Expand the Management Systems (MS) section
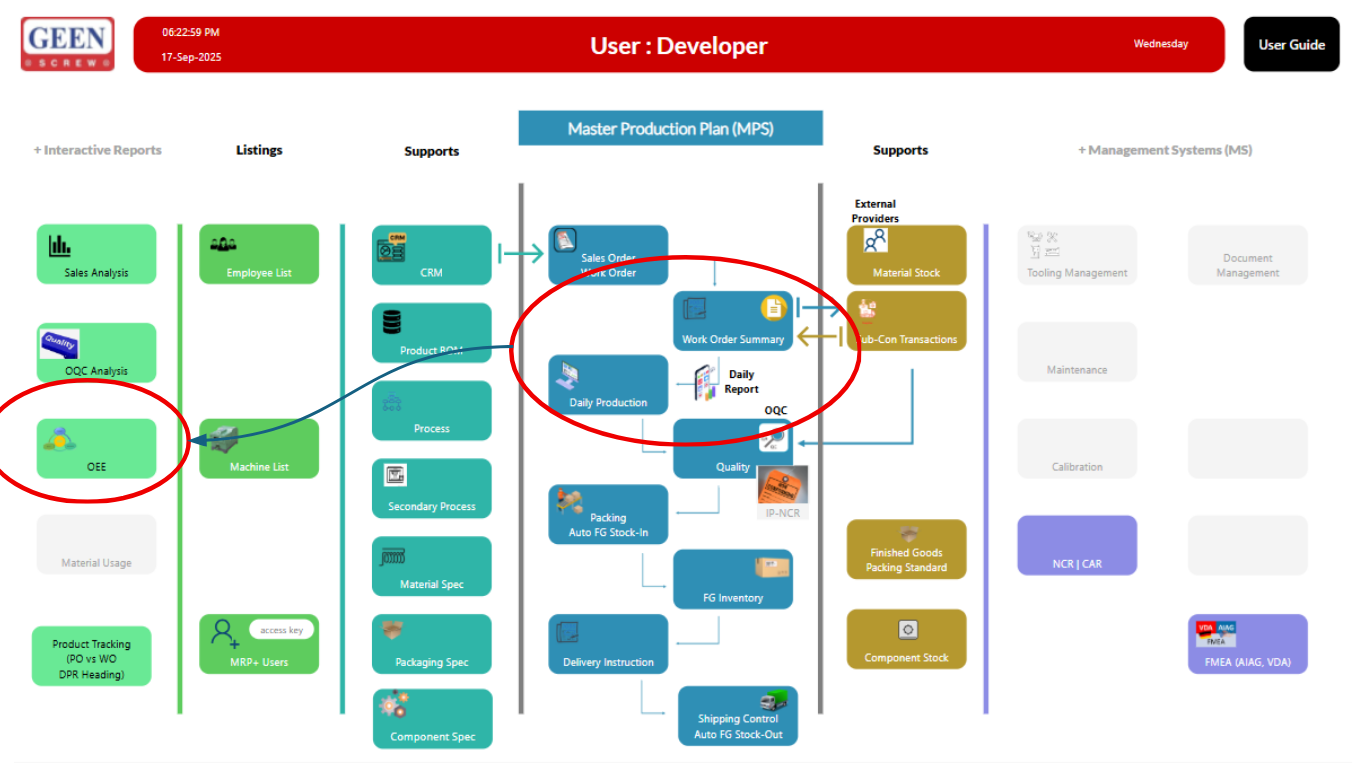 pyautogui.click(x=1165, y=150)
